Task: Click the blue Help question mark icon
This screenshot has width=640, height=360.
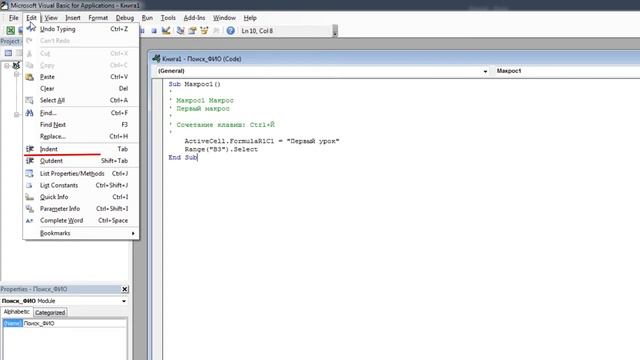Action: pyautogui.click(x=231, y=31)
